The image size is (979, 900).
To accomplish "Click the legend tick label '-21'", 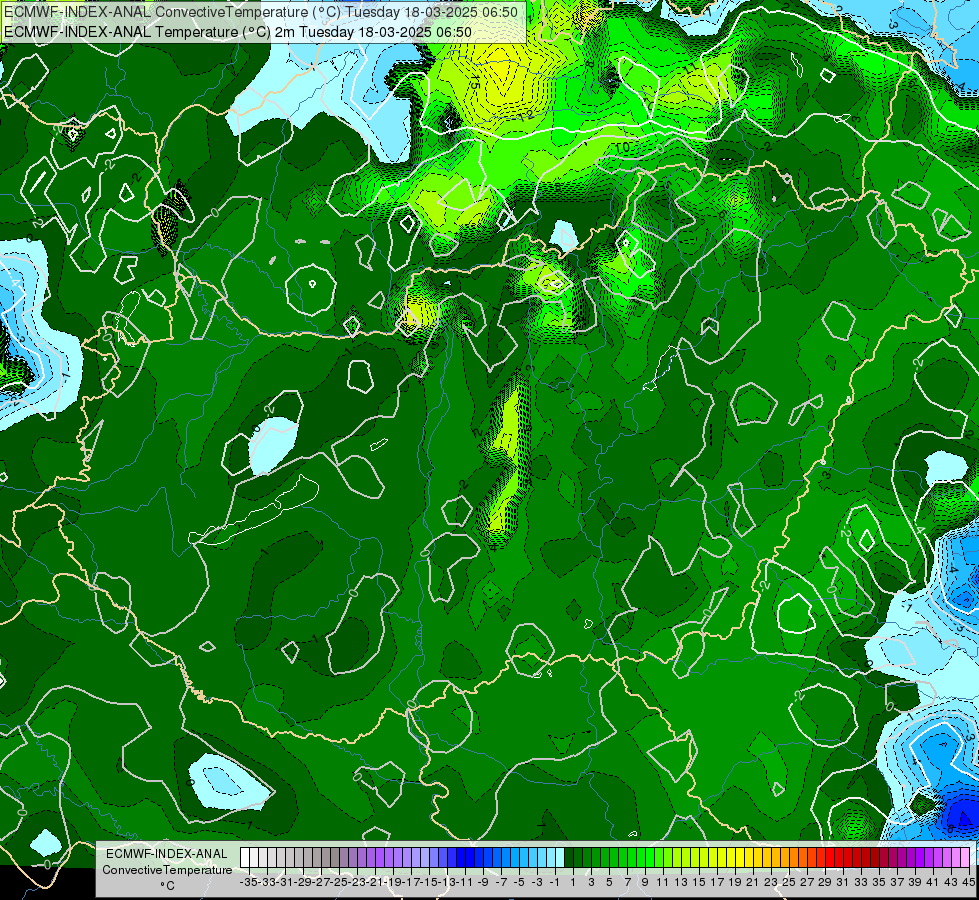I will [x=375, y=882].
